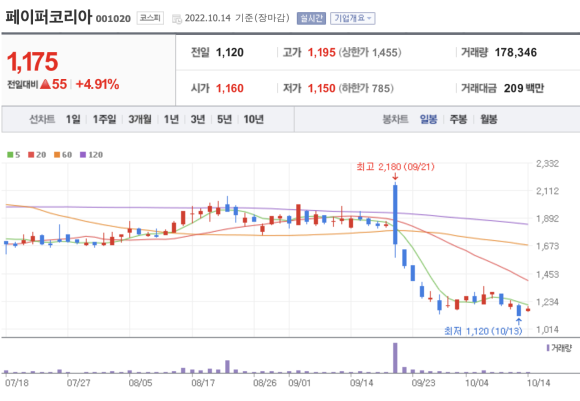Switch to 월봉 monthly candle chart
580x401 pixels.
489,119
